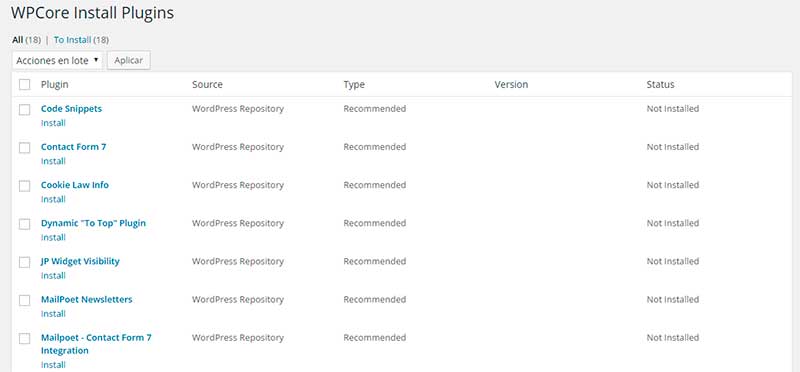Tick Mailpoet - Contact Form 7 Integration checkbox
The image size is (800, 372).
pyautogui.click(x=24, y=339)
